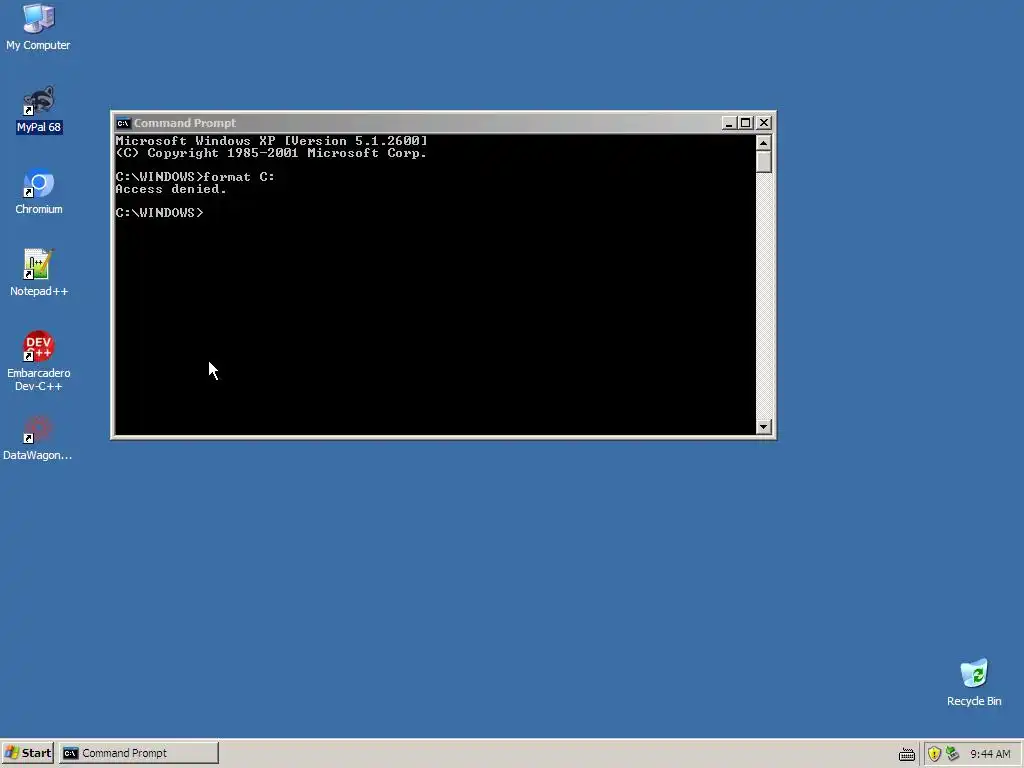Click the network connection tray icon
The height and width of the screenshot is (768, 1024).
pos(953,754)
